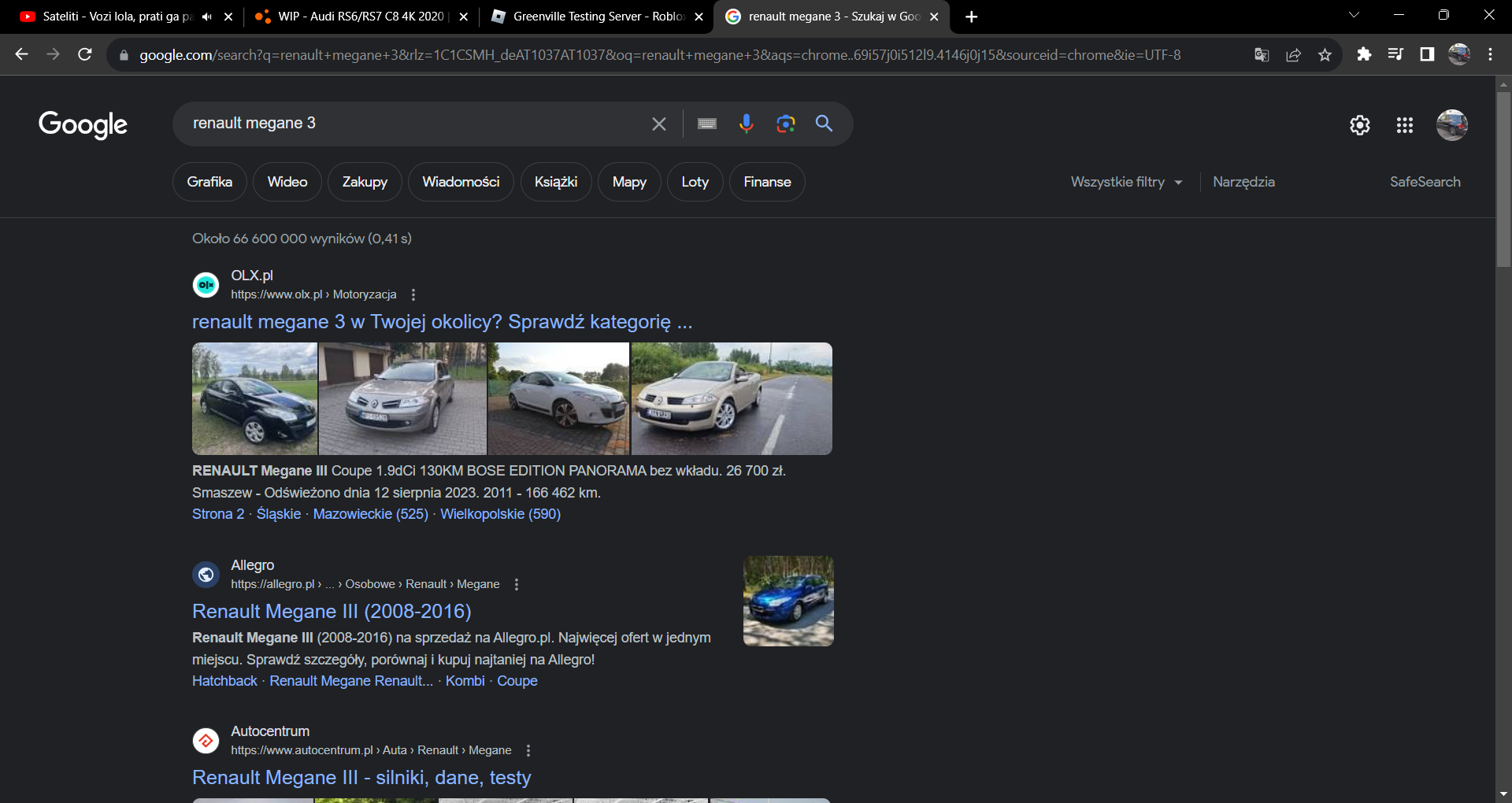Viewport: 1512px width, 803px height.
Task: Open the on-screen keyboard input tool
Action: [707, 124]
